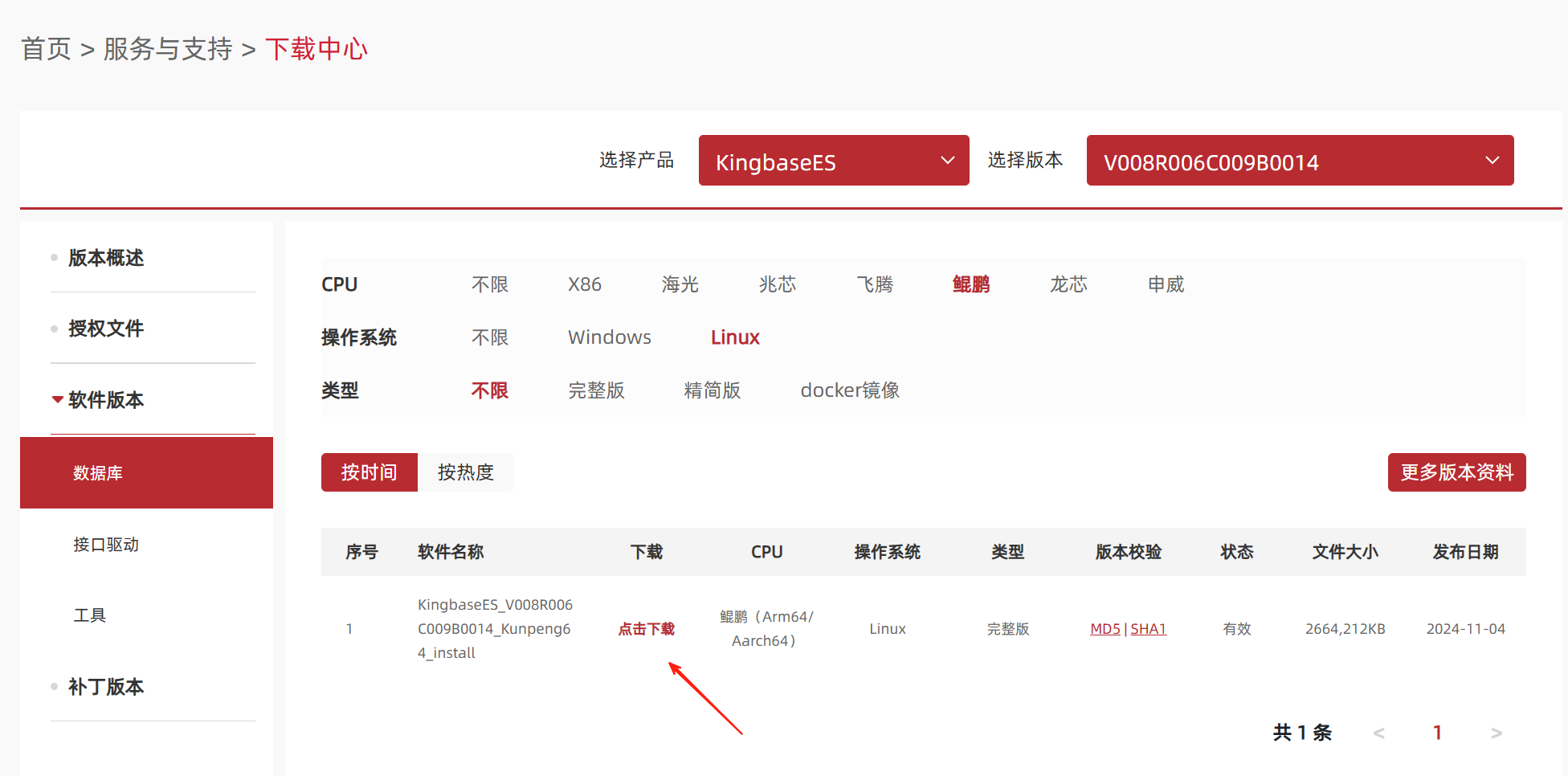Select 数据库 sidebar item
Viewport: 1568px width, 776px height.
[x=146, y=473]
